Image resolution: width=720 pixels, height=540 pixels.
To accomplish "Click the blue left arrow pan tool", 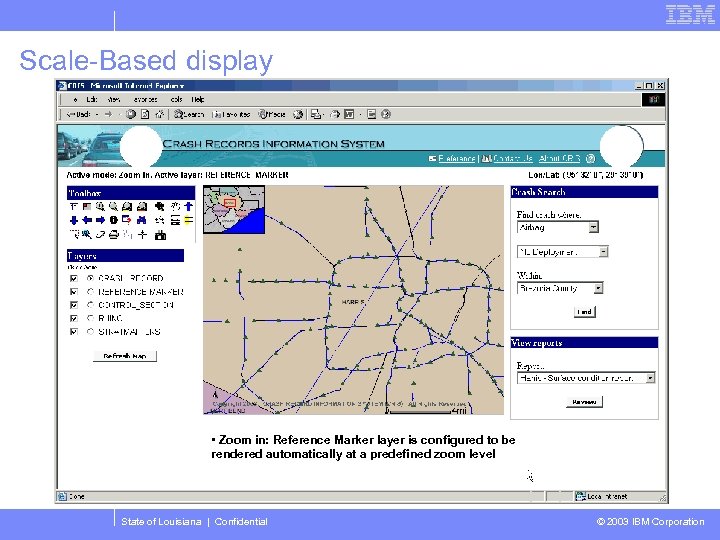I will pyautogui.click(x=87, y=220).
